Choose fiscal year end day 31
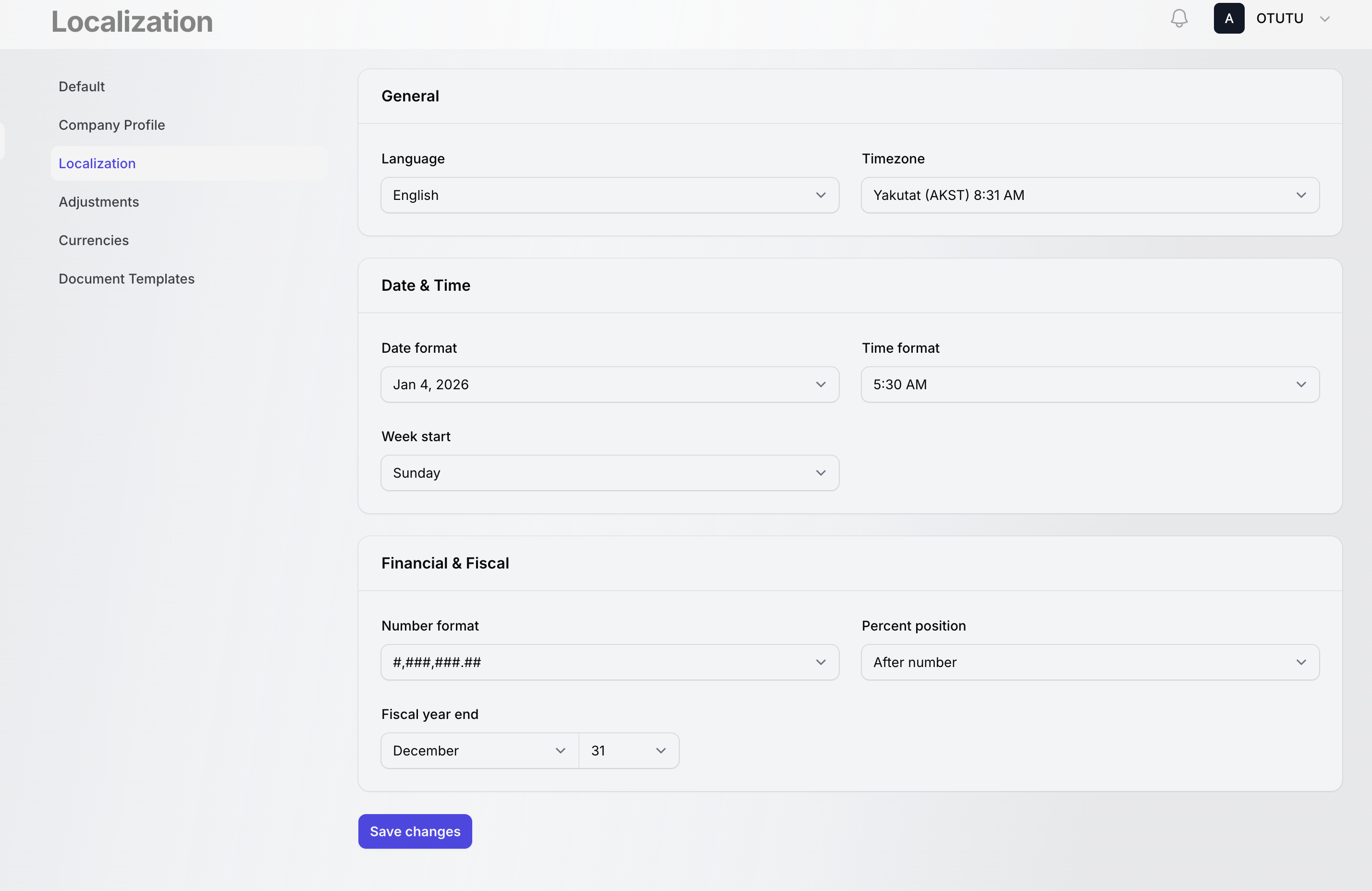Viewport: 1372px width, 891px height. (628, 750)
